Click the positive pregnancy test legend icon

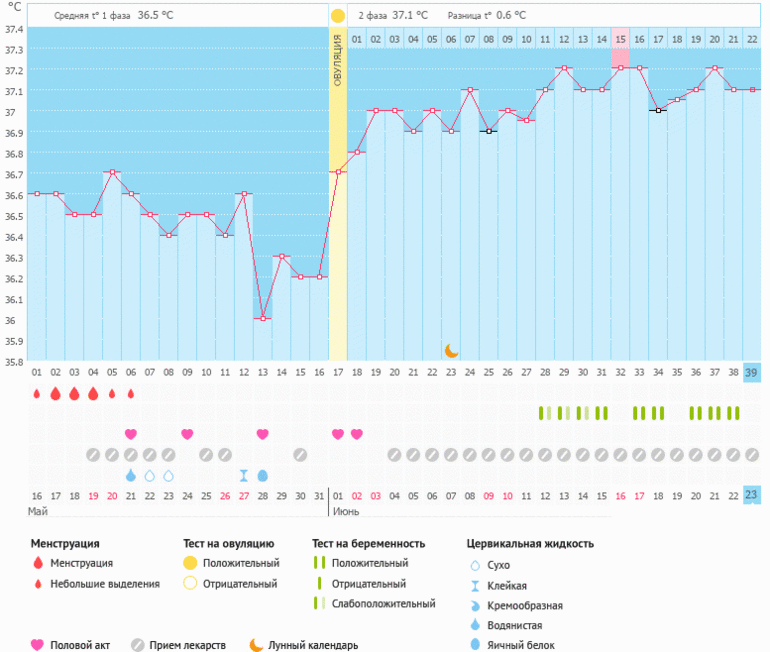(x=320, y=563)
